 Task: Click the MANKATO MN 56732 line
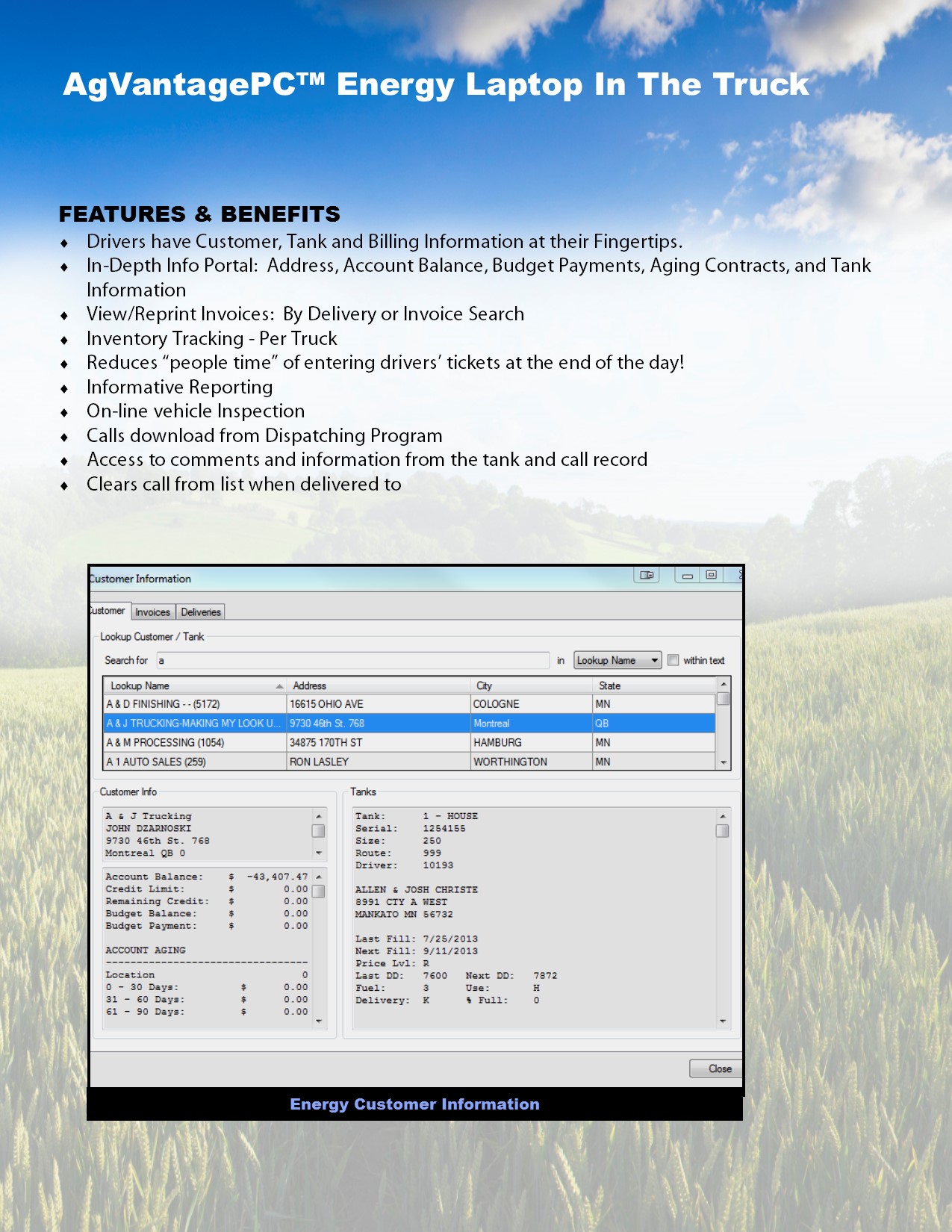[x=404, y=915]
